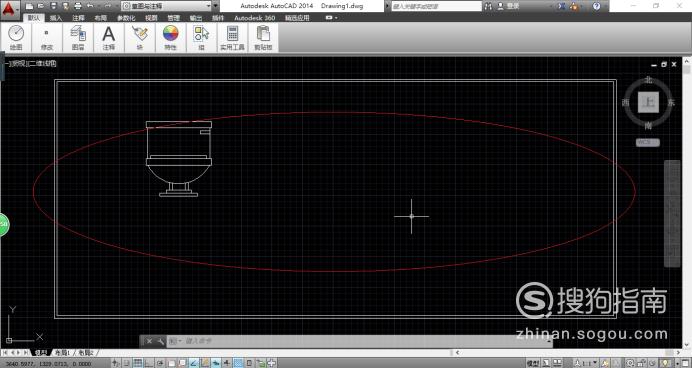Click the print icon in quick access toolbar

78,6
